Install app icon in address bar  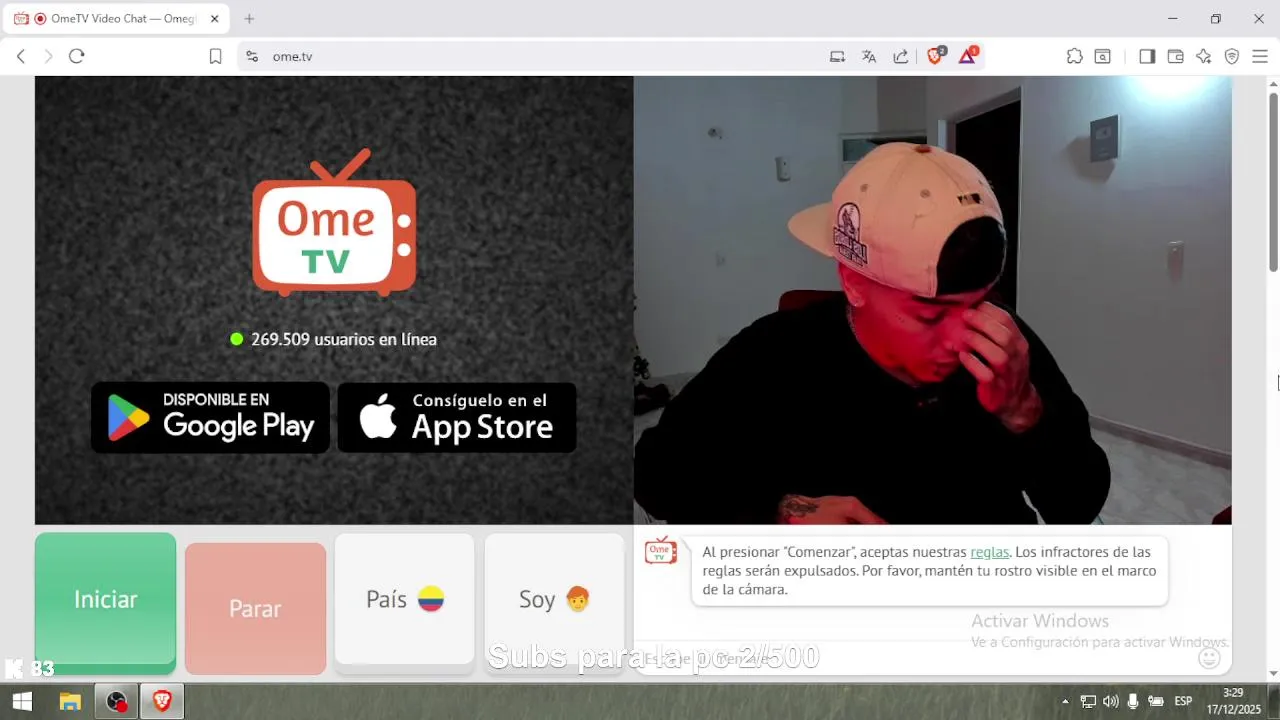[x=838, y=56]
